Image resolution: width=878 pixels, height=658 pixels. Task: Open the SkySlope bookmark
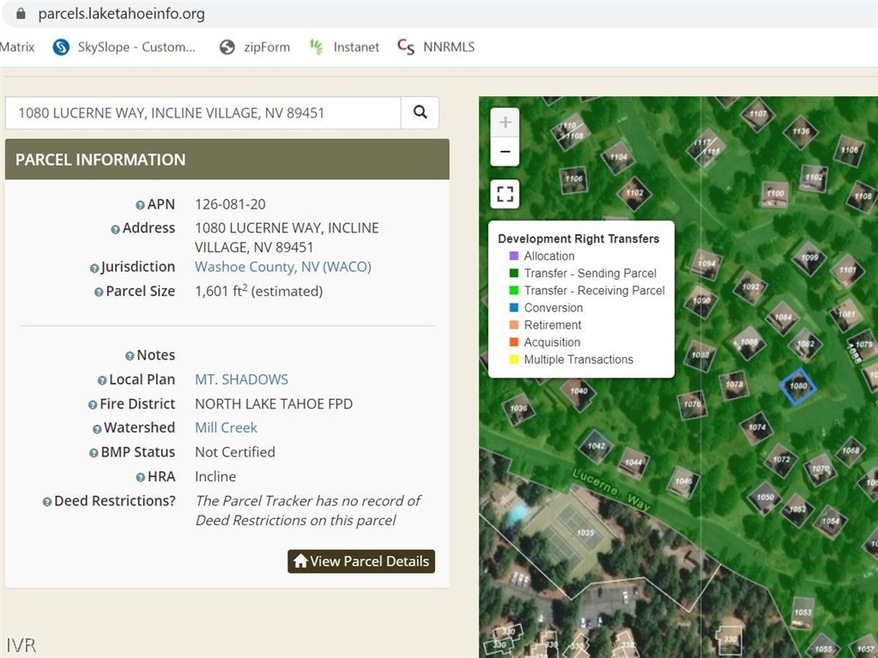click(x=124, y=47)
